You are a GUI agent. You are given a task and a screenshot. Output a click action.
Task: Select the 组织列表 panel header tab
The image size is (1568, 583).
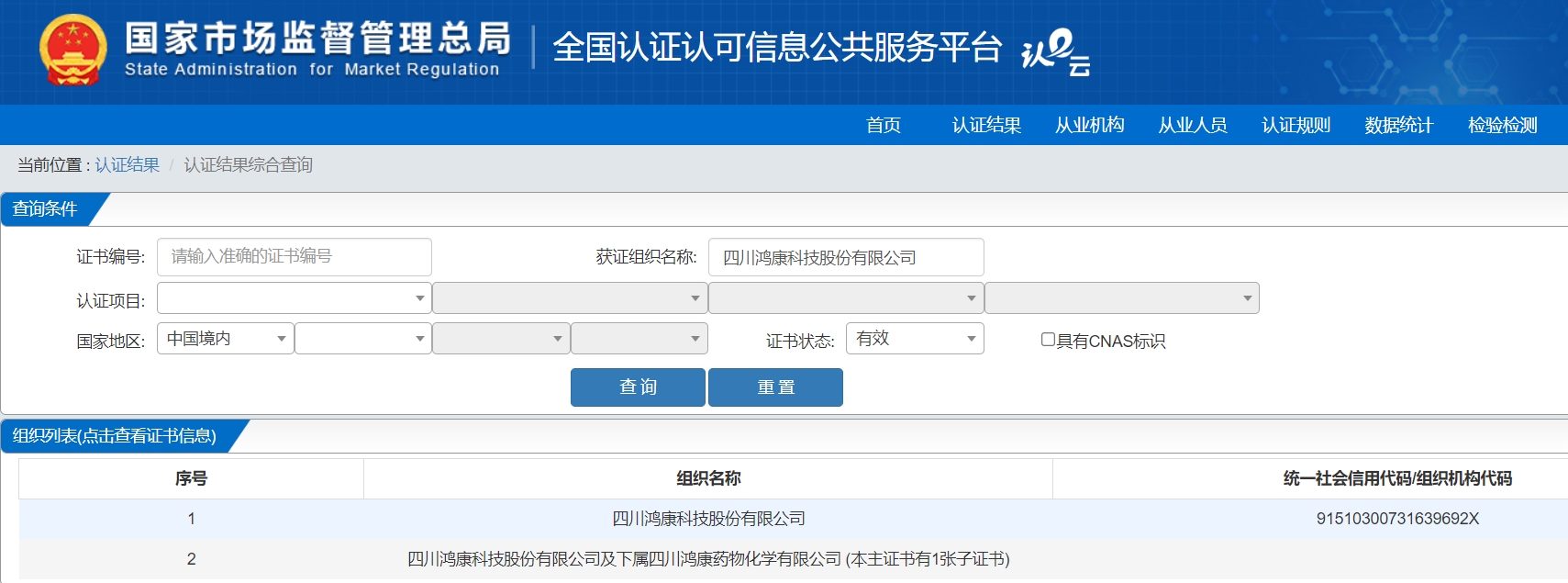click(x=115, y=436)
